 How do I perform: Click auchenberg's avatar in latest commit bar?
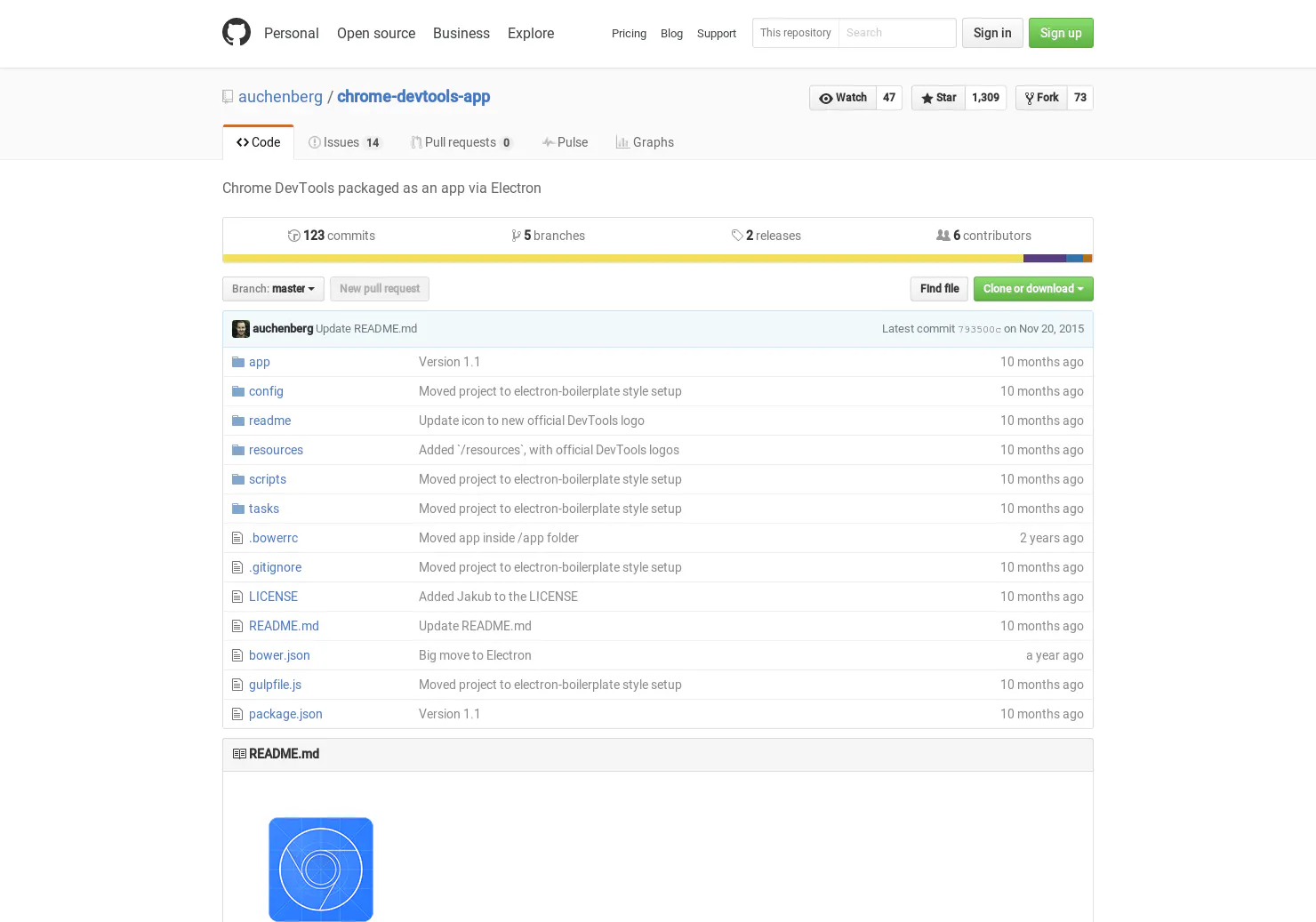241,329
